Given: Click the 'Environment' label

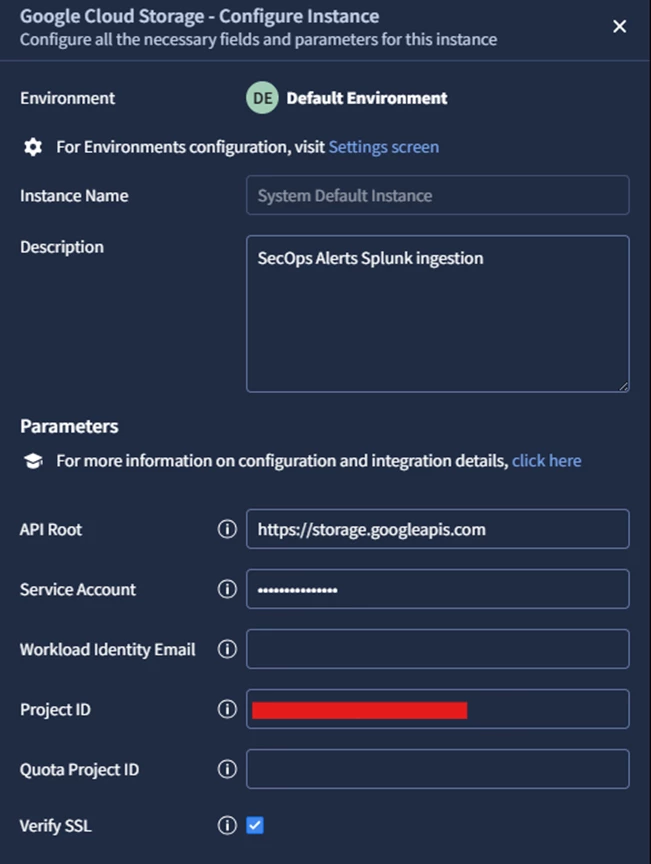Looking at the screenshot, I should (x=67, y=98).
